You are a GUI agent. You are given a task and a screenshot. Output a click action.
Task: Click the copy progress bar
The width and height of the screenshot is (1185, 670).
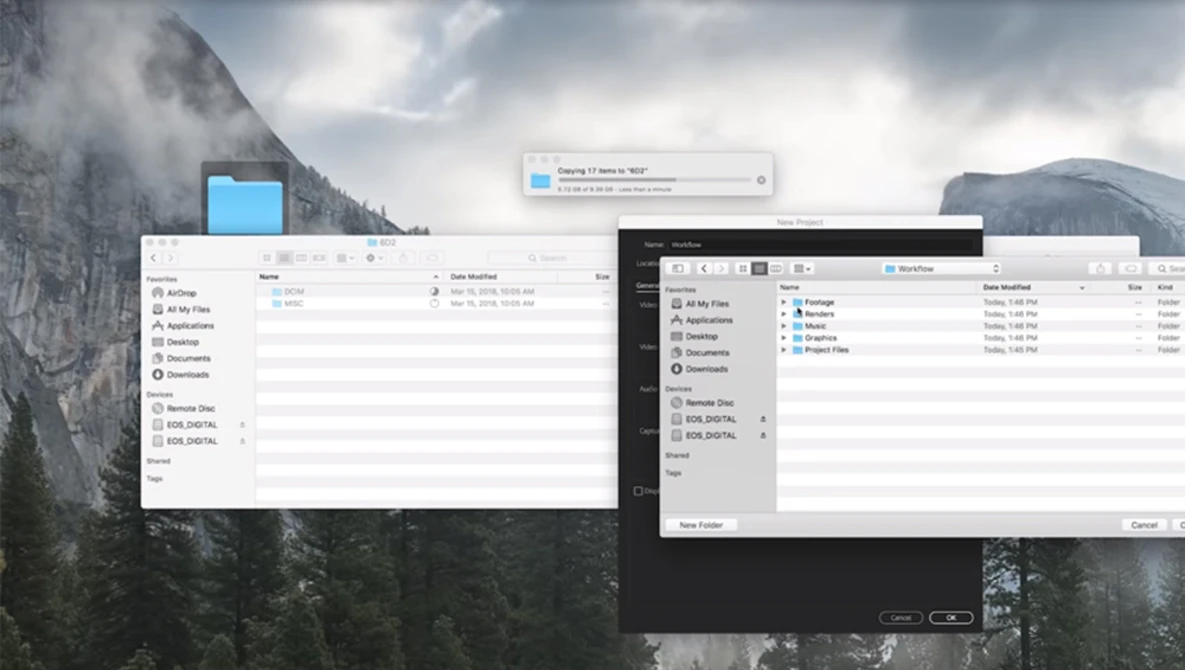point(654,180)
